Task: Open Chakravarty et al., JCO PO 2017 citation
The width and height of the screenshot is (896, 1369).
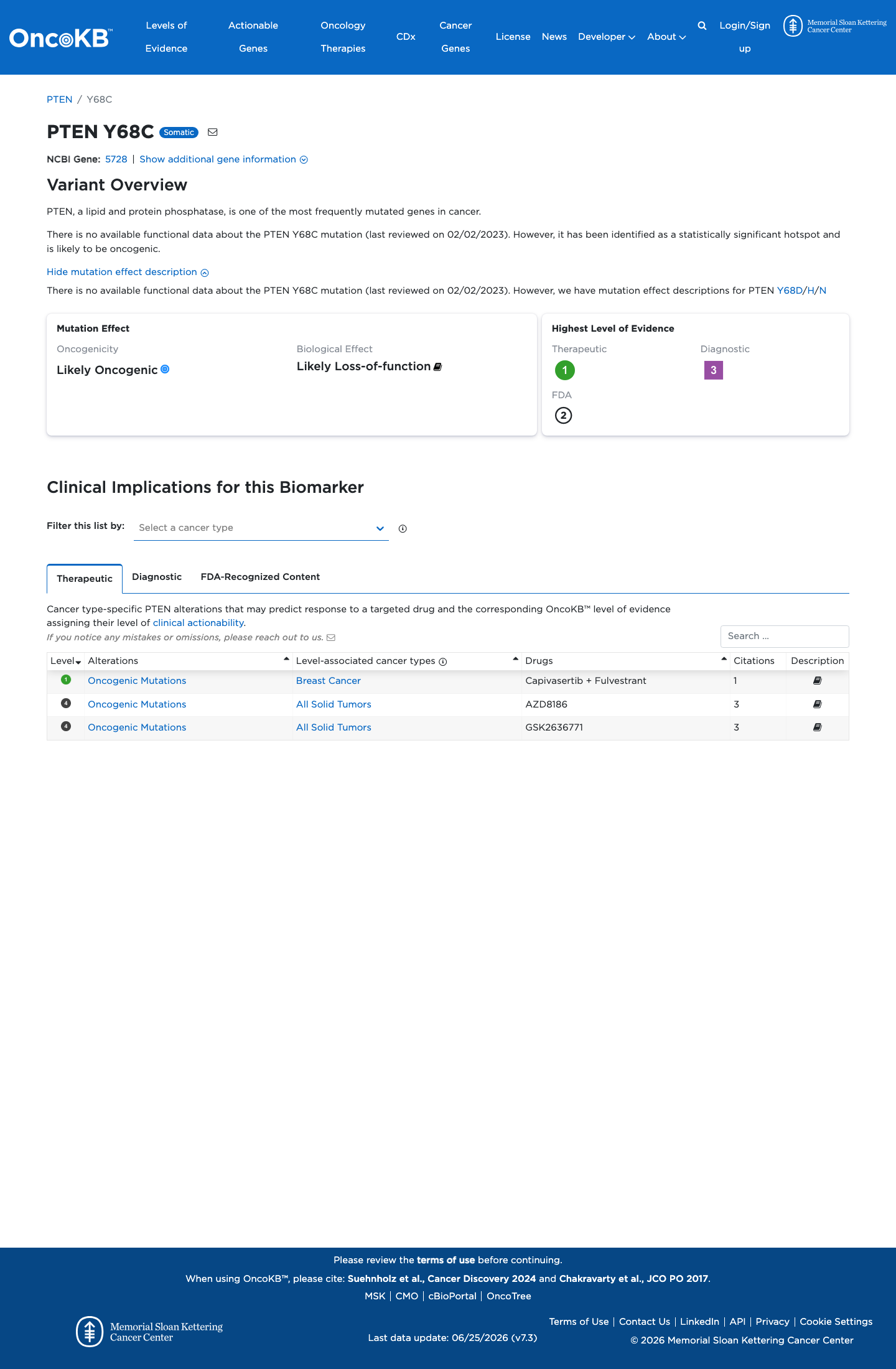Action: pyautogui.click(x=633, y=1279)
